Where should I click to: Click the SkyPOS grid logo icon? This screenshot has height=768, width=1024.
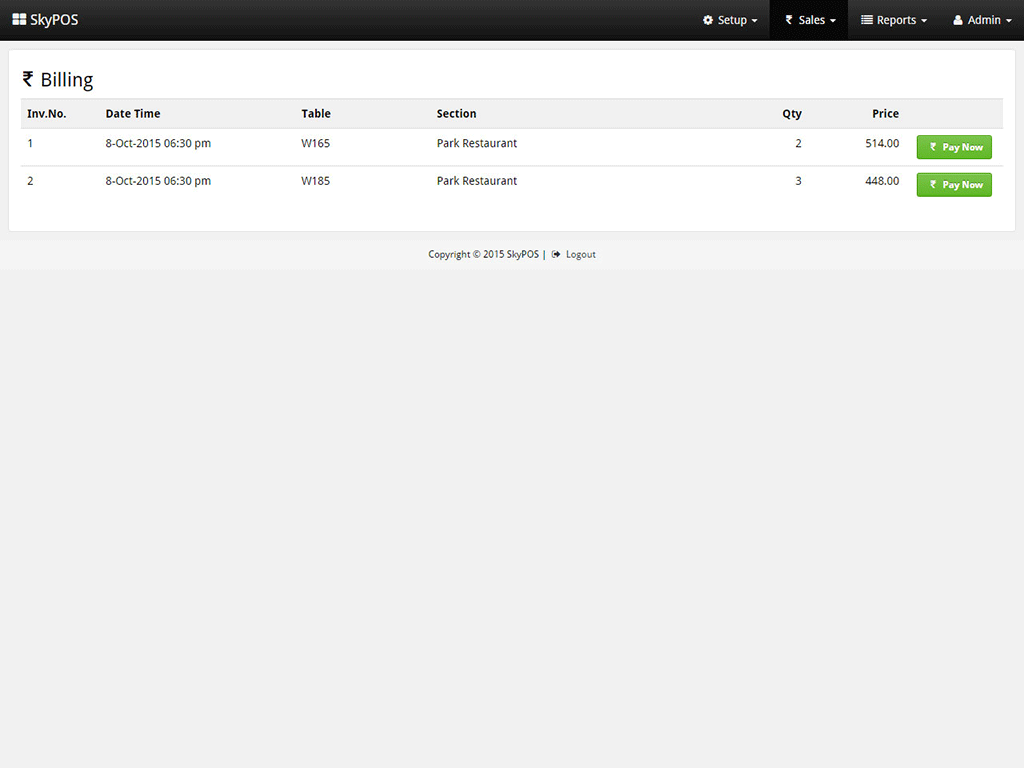[19, 20]
